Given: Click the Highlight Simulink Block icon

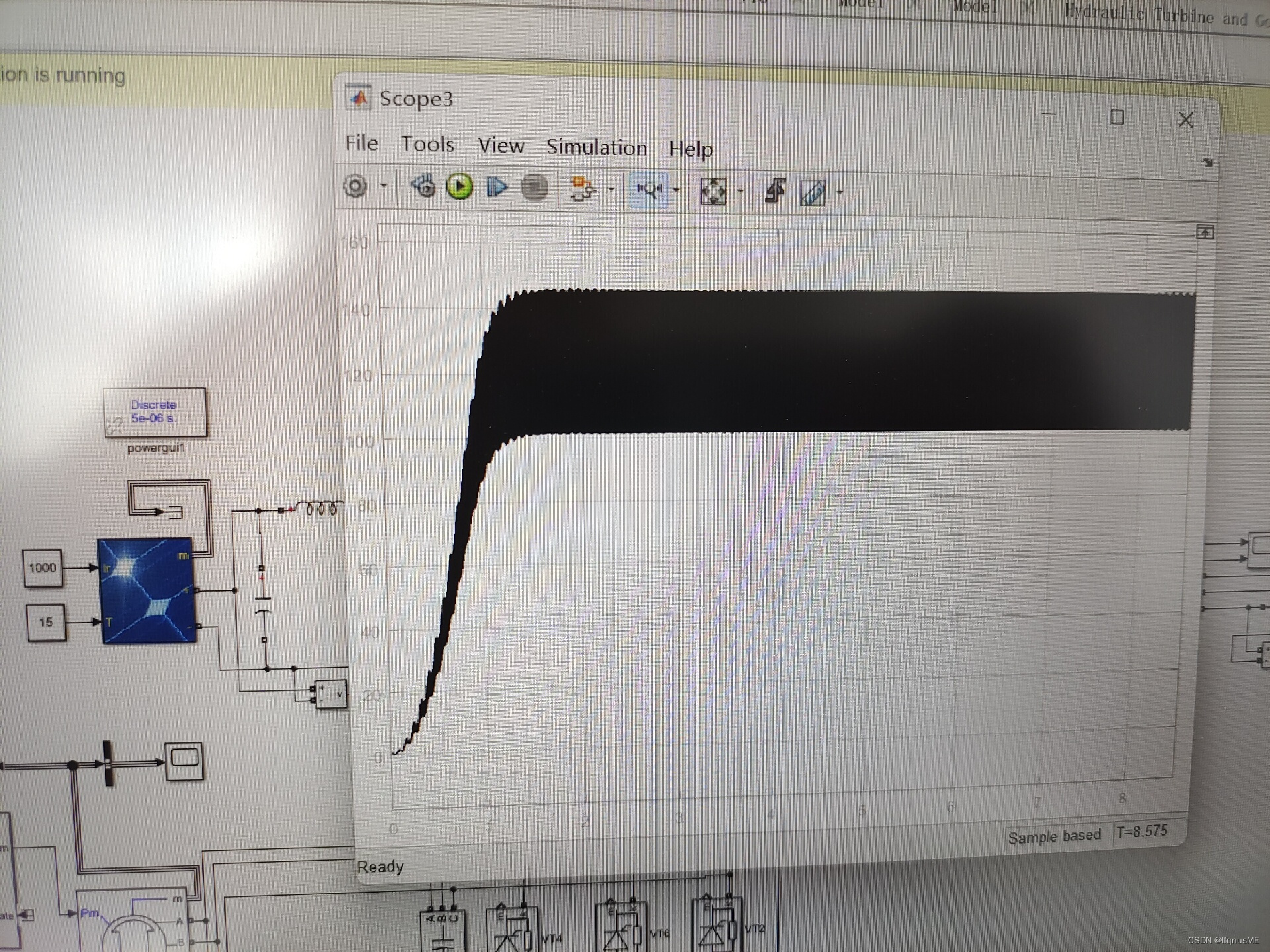Looking at the screenshot, I should (x=581, y=190).
